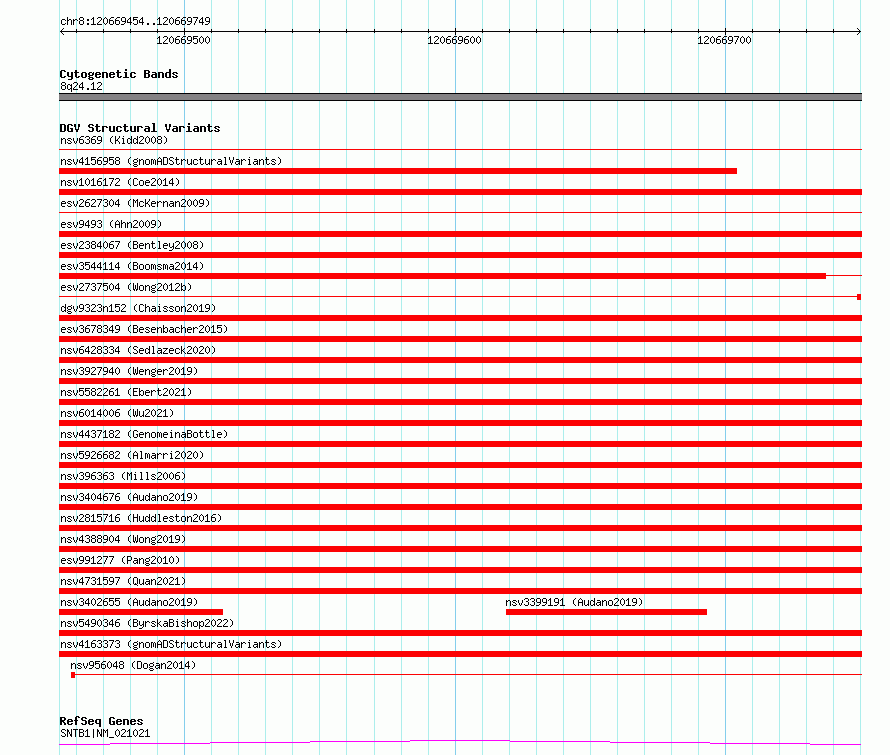The height and width of the screenshot is (755, 890).
Task: Click esv2627304 (McKernan2009) label
Action: (x=135, y=203)
